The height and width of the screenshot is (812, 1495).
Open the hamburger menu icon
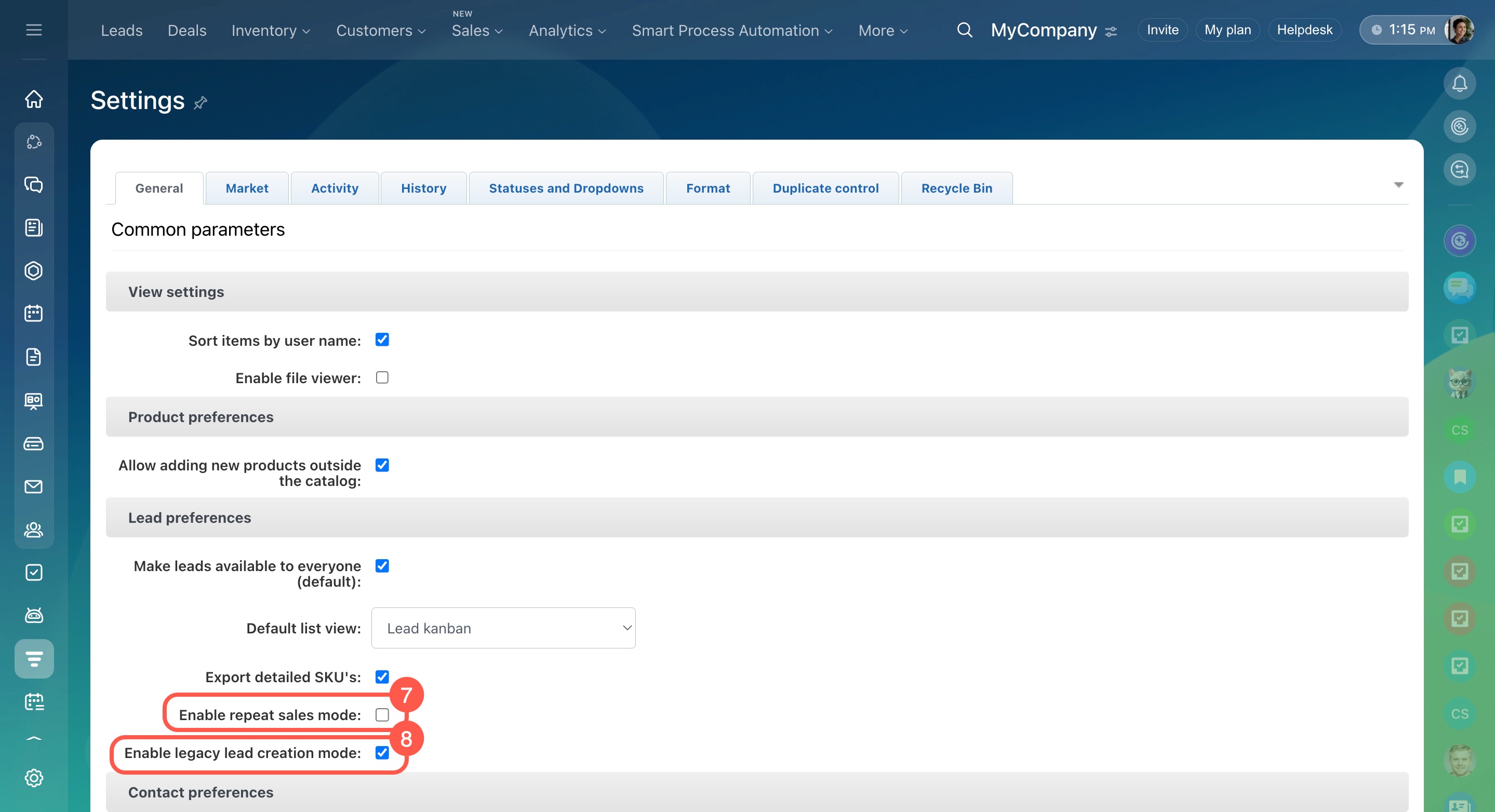[34, 30]
